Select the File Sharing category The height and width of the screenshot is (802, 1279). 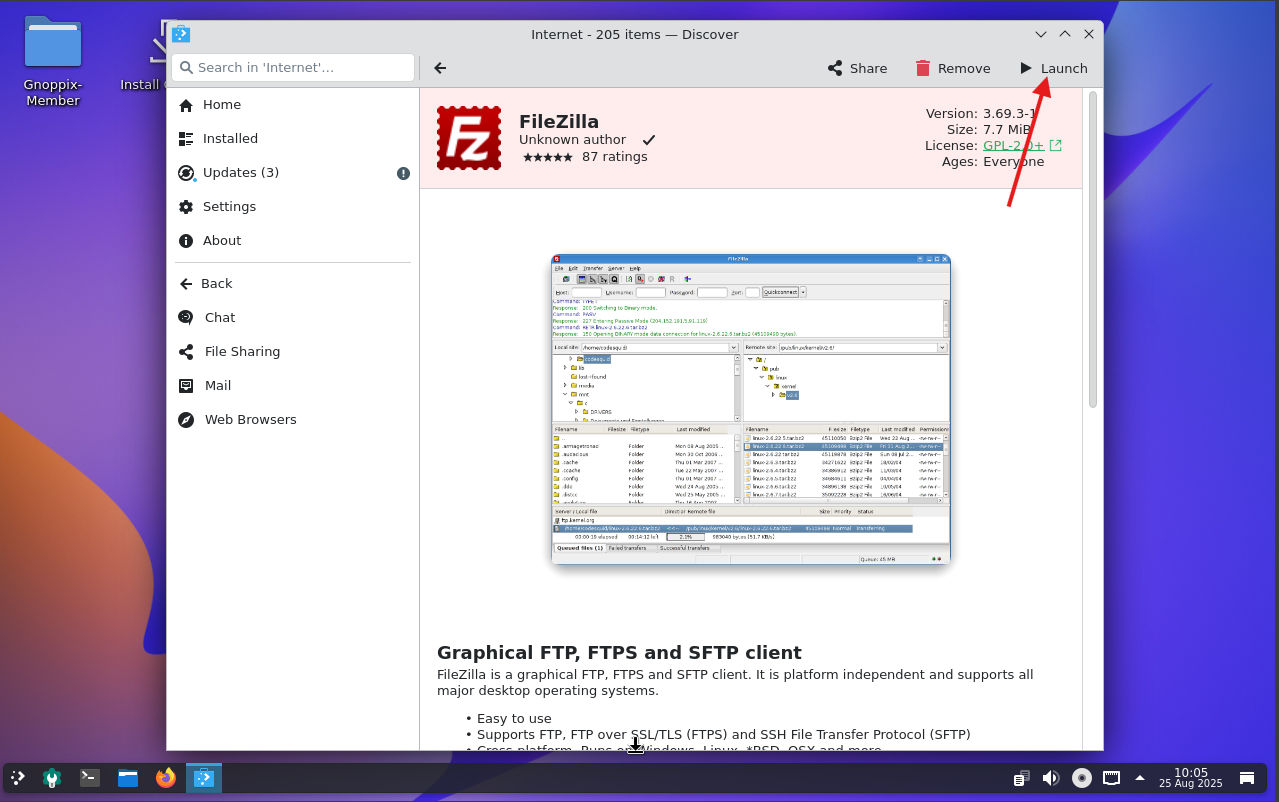[x=242, y=352]
